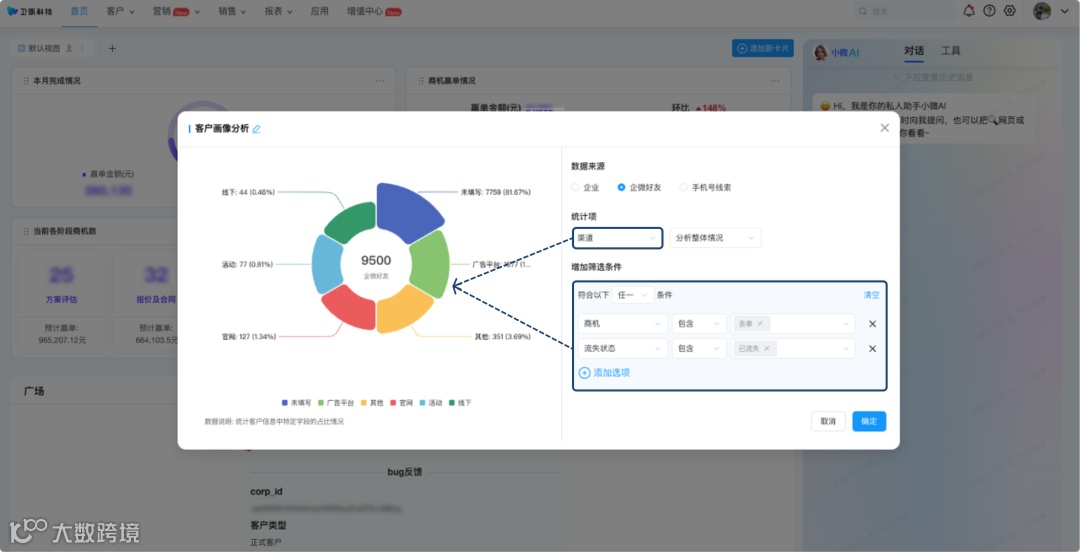The height and width of the screenshot is (552, 1080).
Task: Open the 报表 menu
Action: click(278, 12)
